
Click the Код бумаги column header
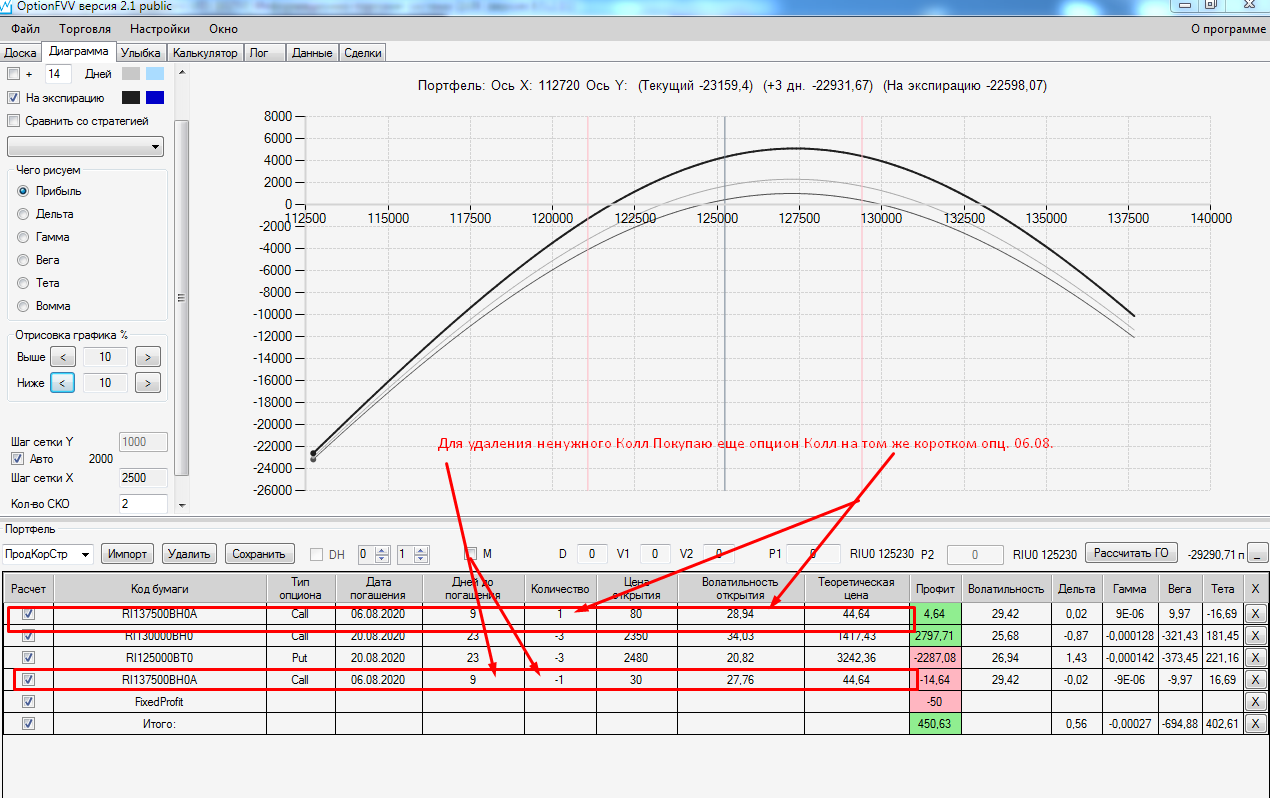tap(160, 589)
